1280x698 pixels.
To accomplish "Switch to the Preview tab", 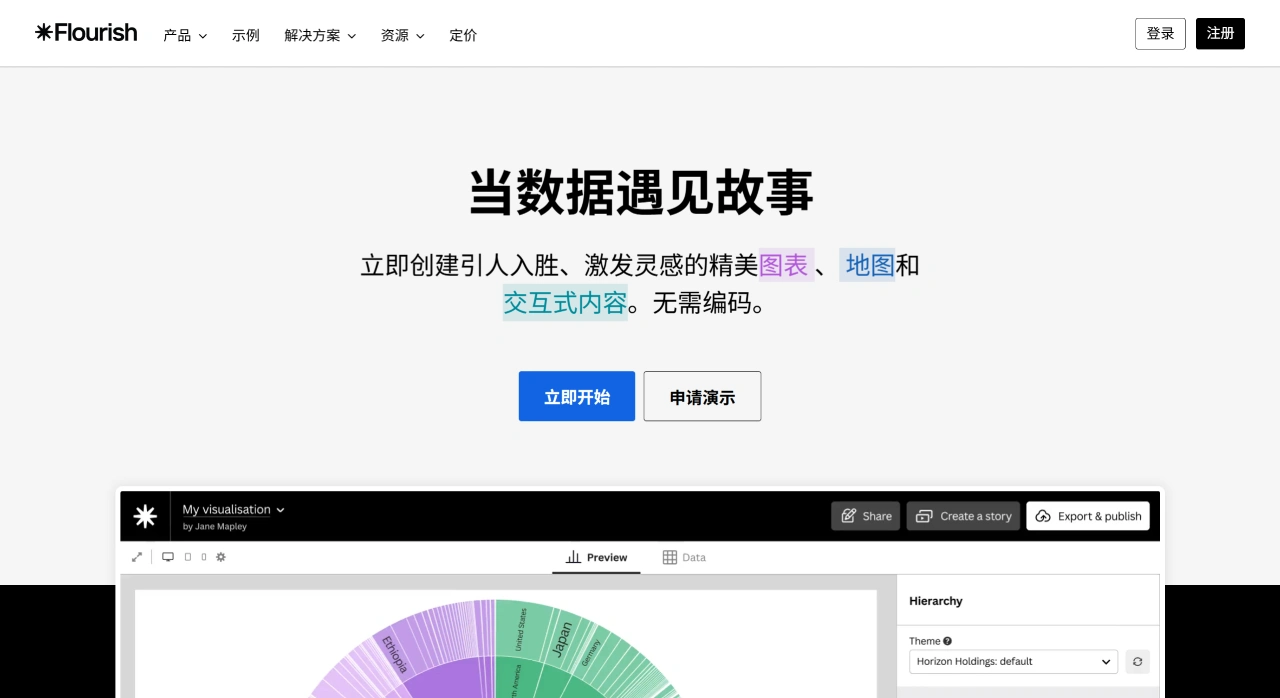I will point(597,557).
